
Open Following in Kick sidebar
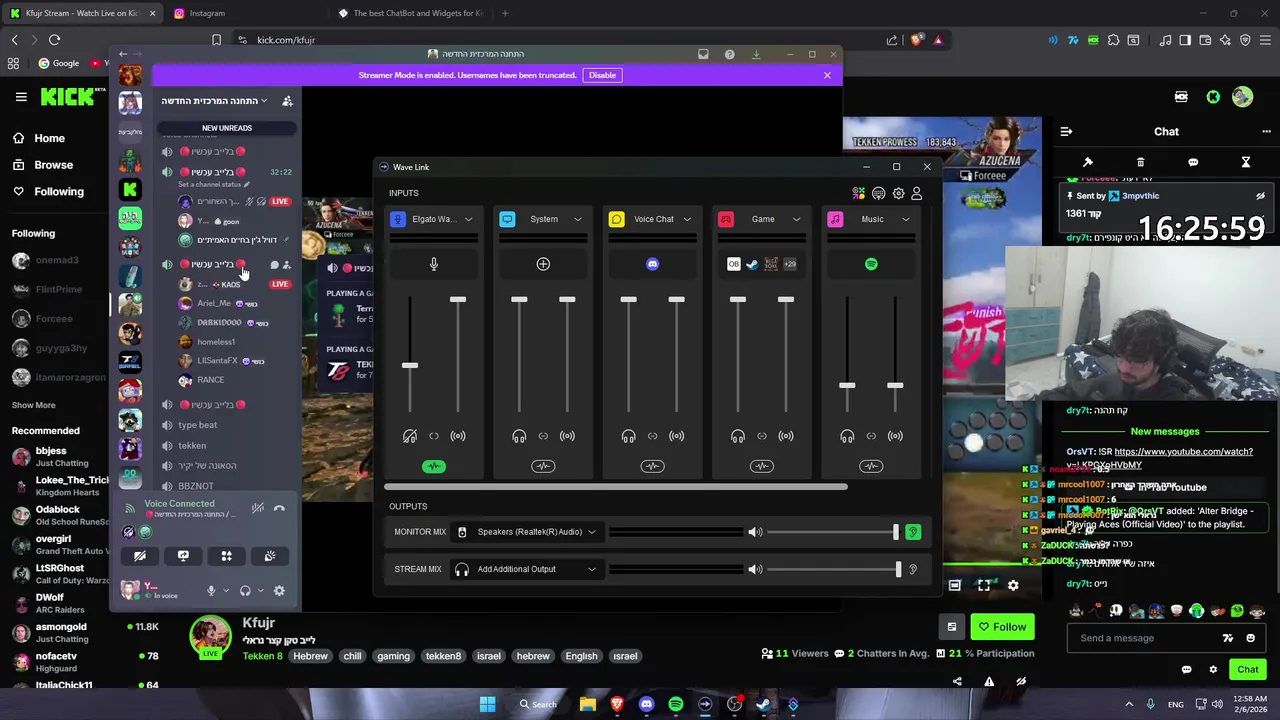pos(59,192)
